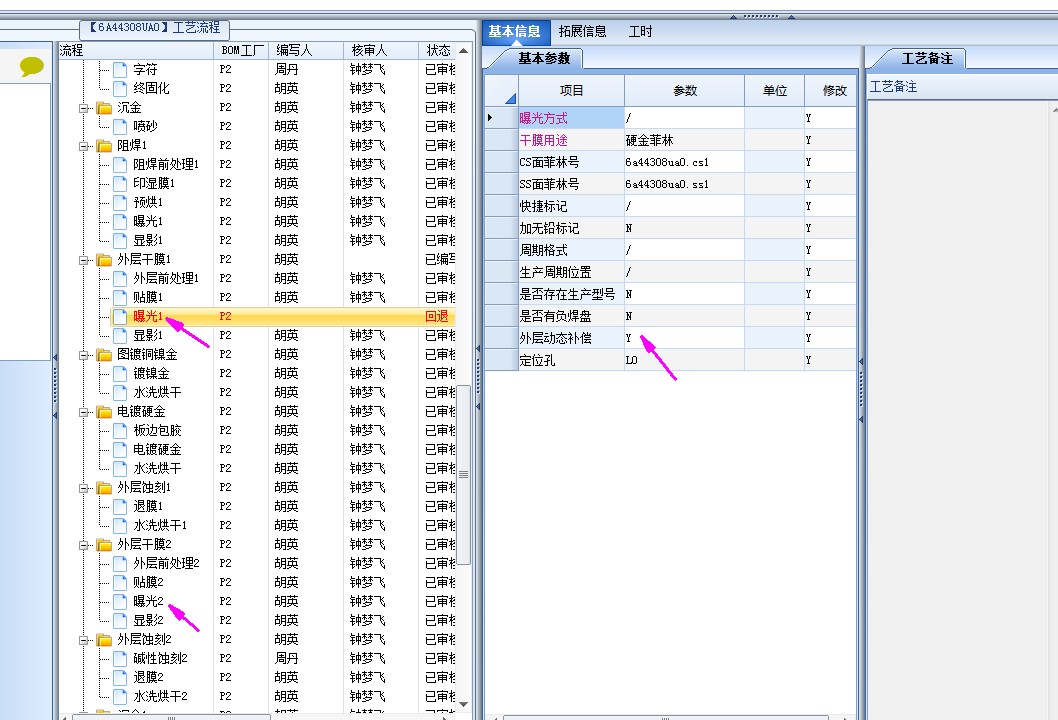Click the process tree scroll-up arrow

464,51
